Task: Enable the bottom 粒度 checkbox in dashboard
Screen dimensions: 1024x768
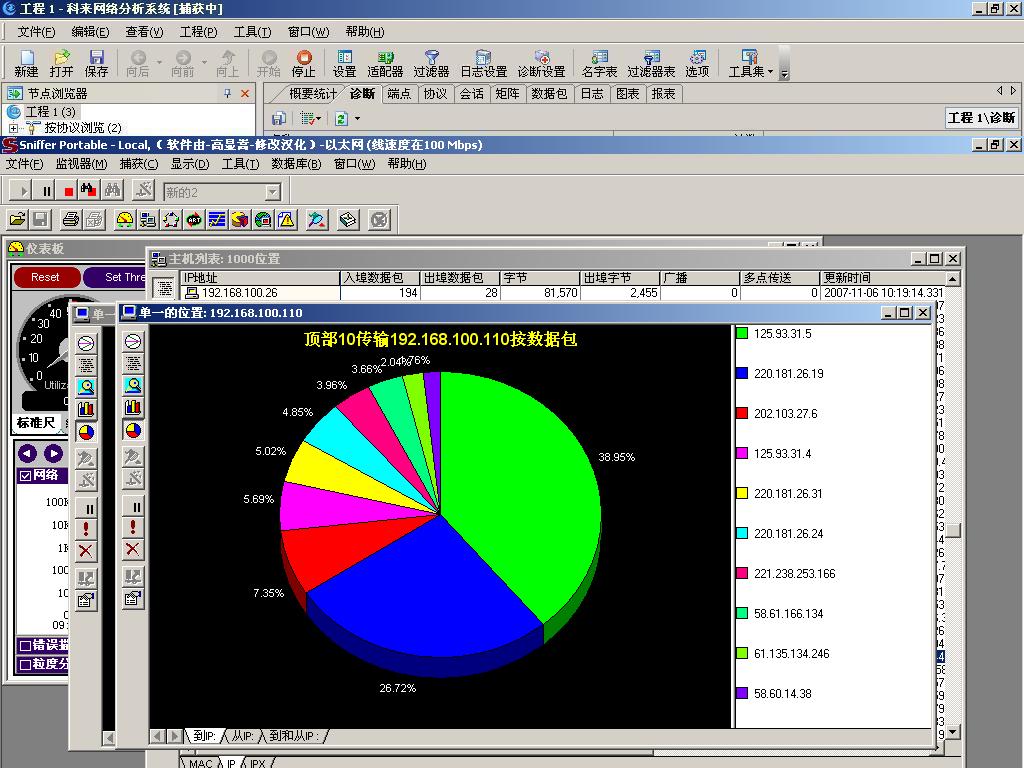Action: coord(25,664)
